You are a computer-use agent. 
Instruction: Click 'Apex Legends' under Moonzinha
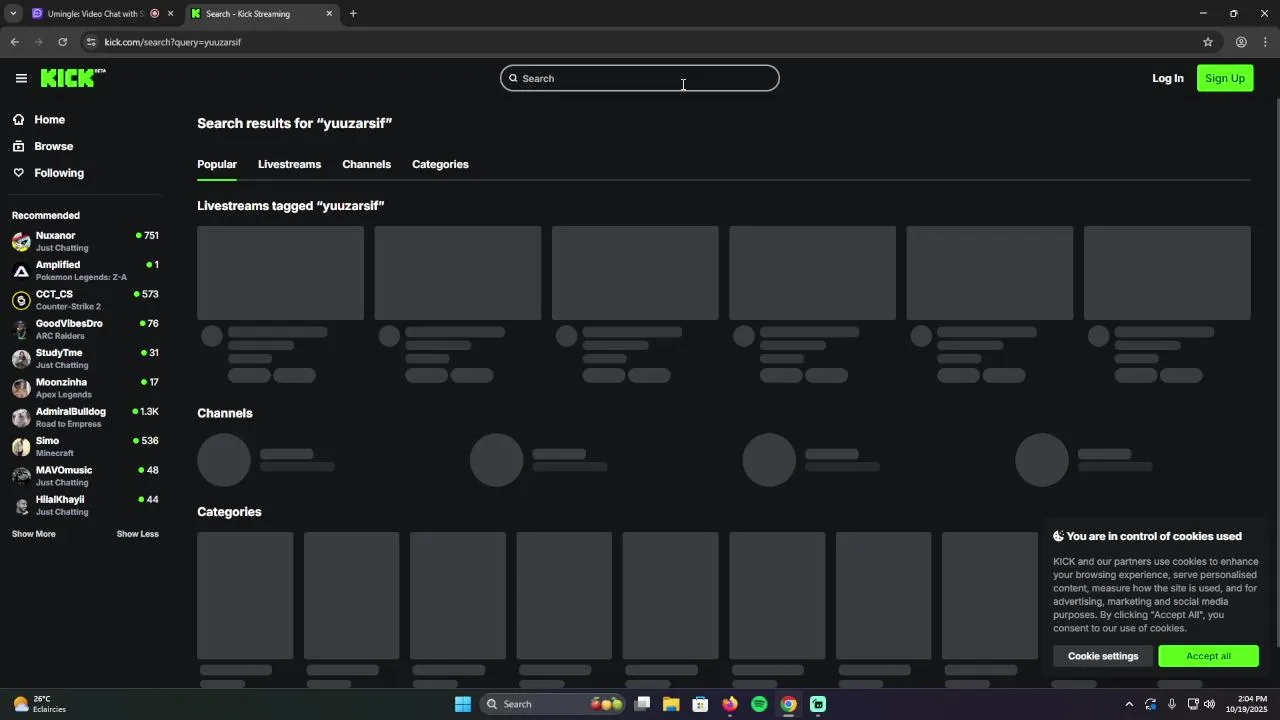pyautogui.click(x=64, y=394)
